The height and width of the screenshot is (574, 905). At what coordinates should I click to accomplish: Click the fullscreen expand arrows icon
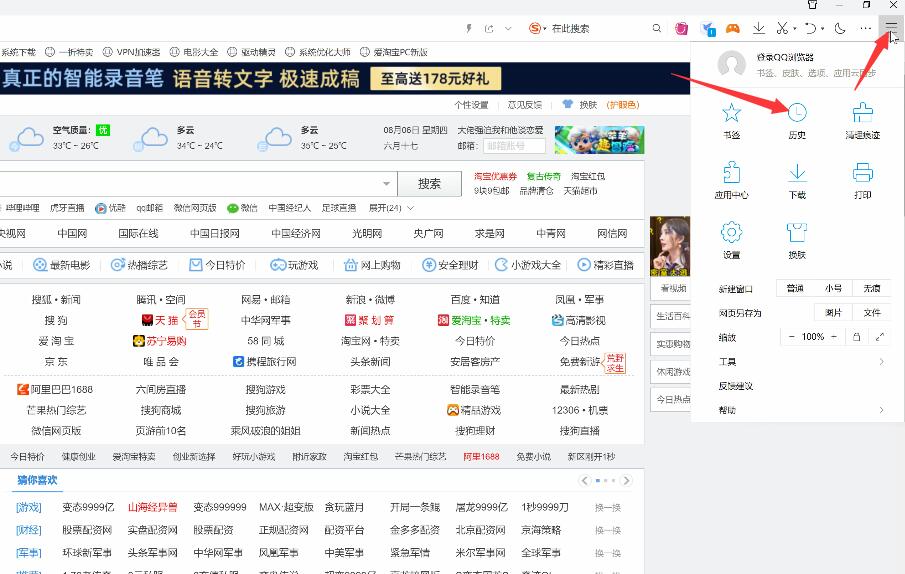(880, 337)
